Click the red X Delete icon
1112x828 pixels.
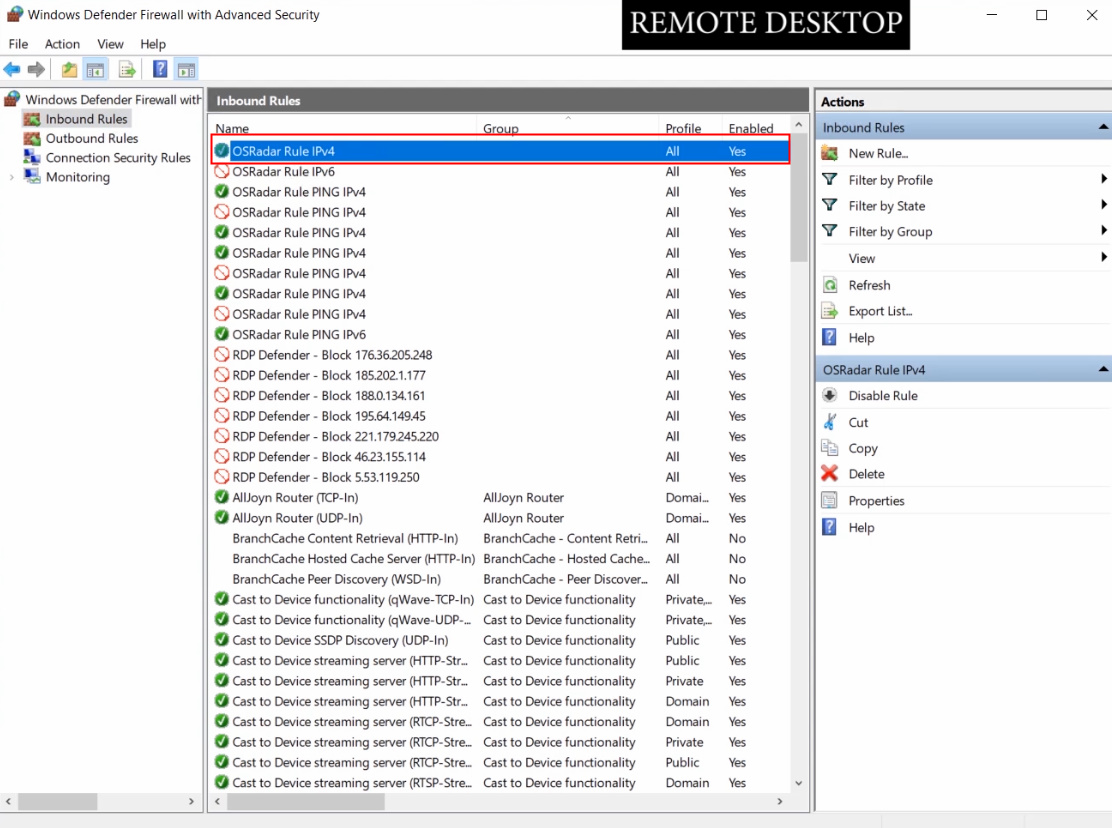point(830,474)
